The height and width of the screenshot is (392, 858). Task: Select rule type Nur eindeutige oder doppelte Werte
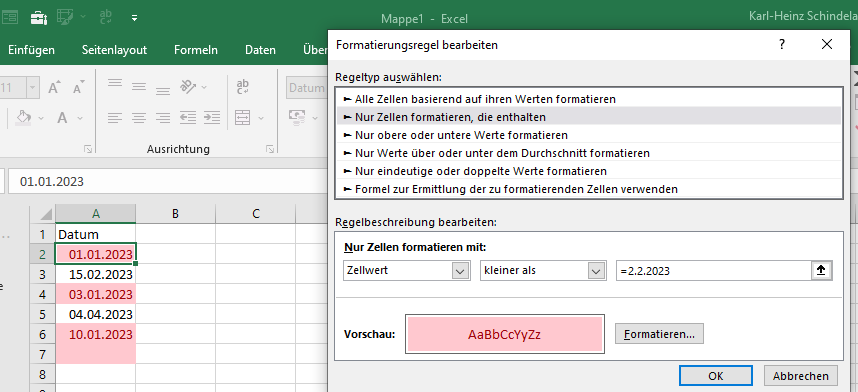point(589,171)
